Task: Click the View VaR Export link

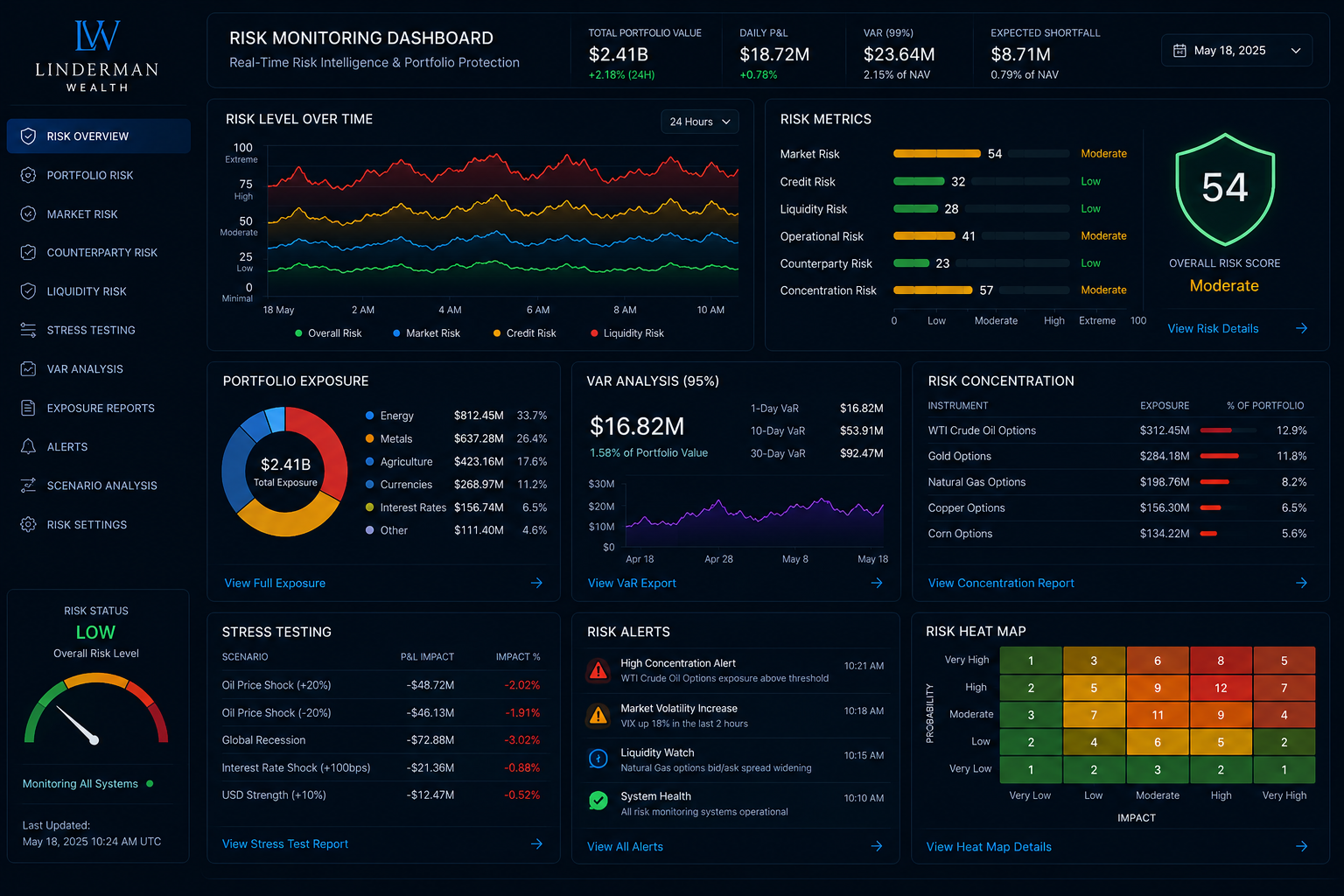Action: click(x=632, y=583)
